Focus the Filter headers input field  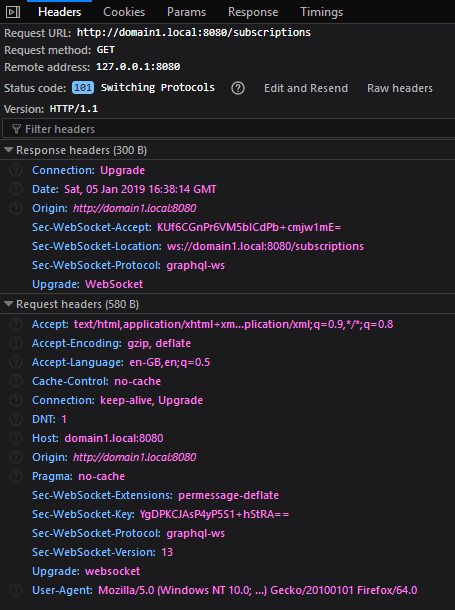point(229,129)
